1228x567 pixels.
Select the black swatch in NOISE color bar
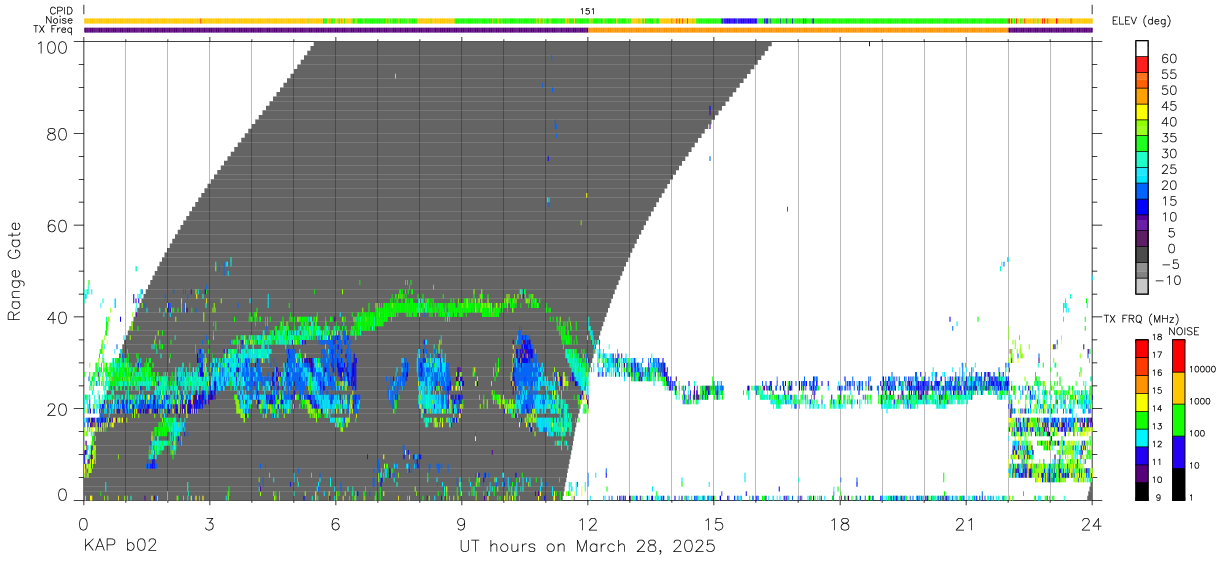coord(1178,484)
